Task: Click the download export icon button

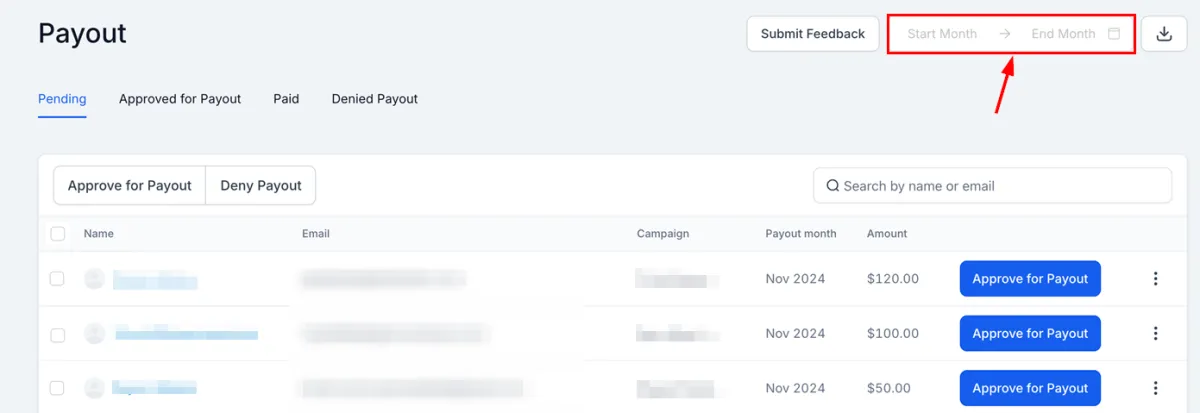Action: pos(1164,34)
